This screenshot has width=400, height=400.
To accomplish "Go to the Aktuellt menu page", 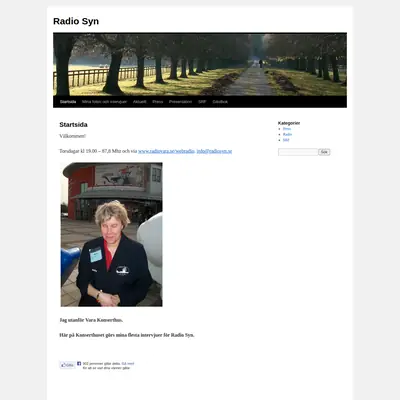I will [139, 102].
